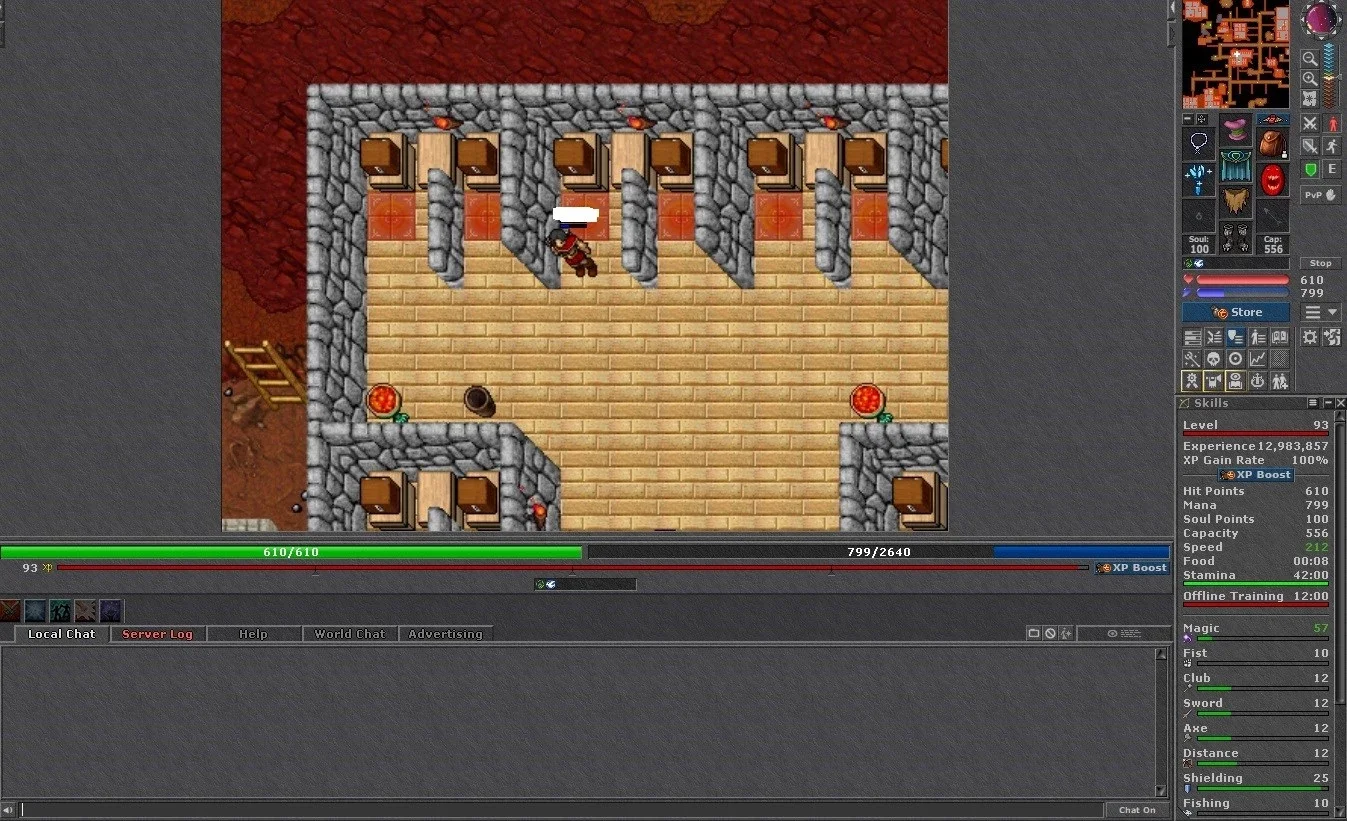Toggle Chat On button

(1137, 810)
